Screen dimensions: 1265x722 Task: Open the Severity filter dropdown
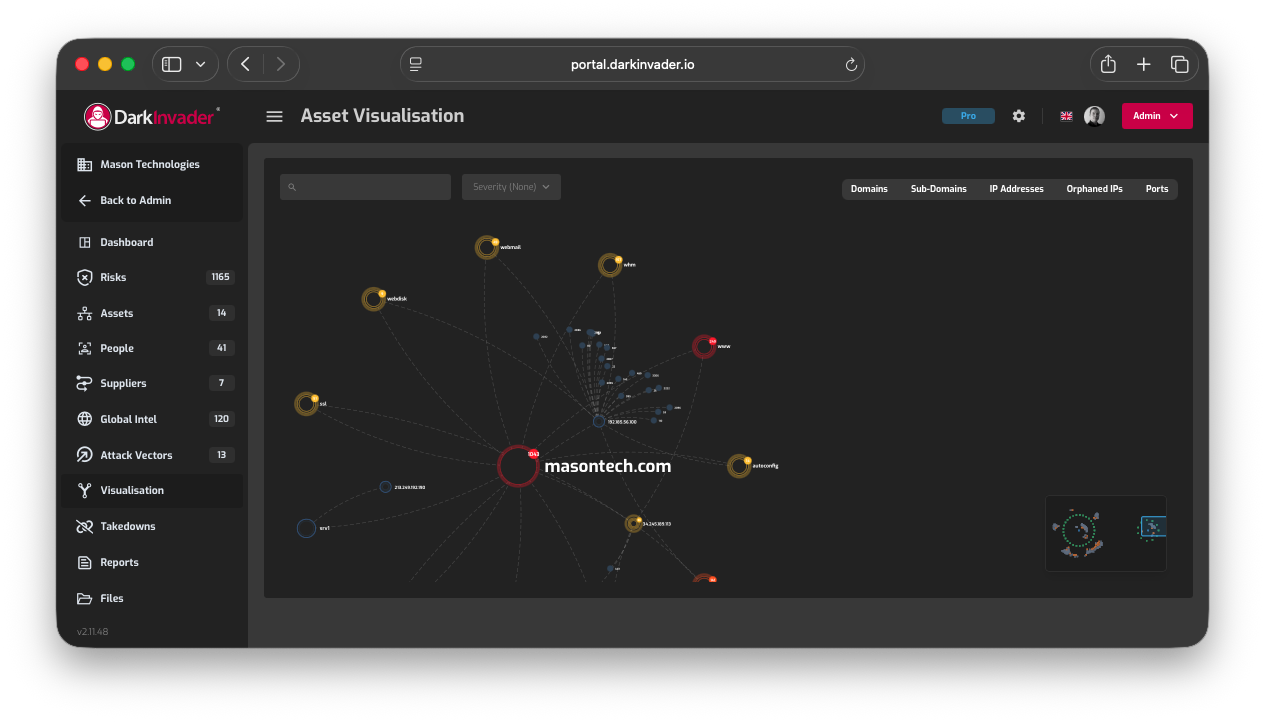click(511, 186)
